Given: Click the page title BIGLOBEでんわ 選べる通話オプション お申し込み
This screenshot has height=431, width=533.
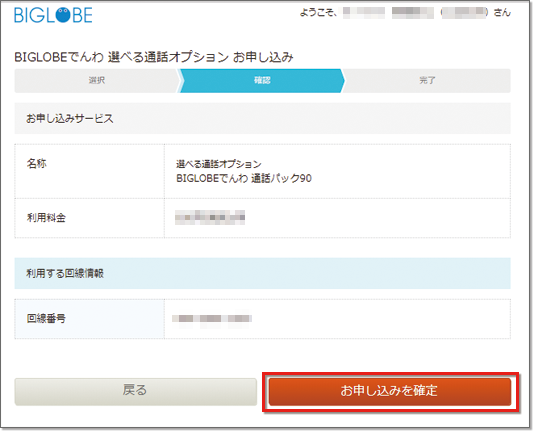Looking at the screenshot, I should tap(154, 57).
